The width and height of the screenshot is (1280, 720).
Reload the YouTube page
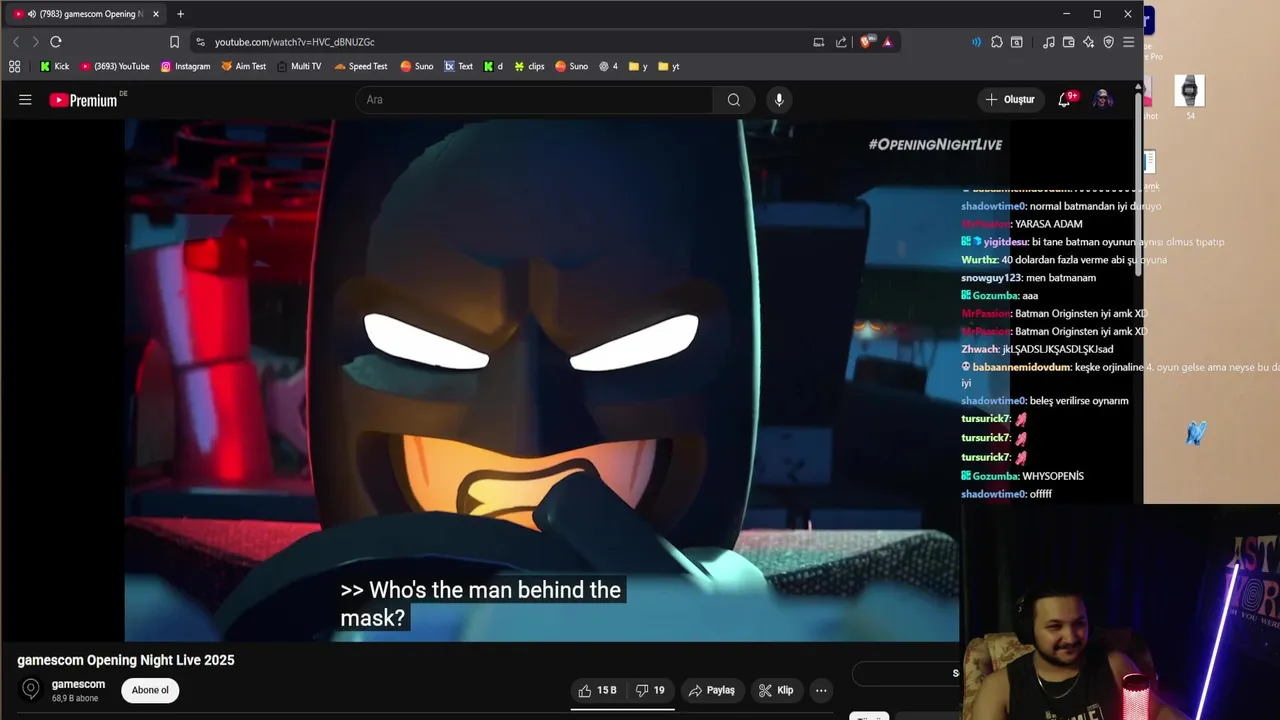[x=56, y=42]
